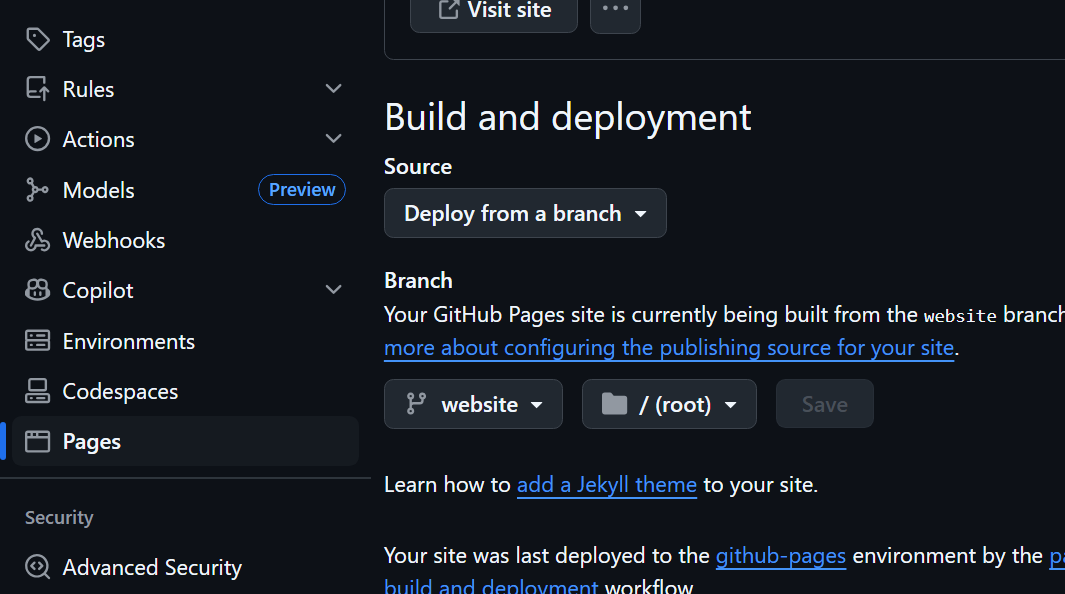Screen dimensions: 1065x594
Task: Click the Copilot icon in sidebar
Action: [37, 291]
